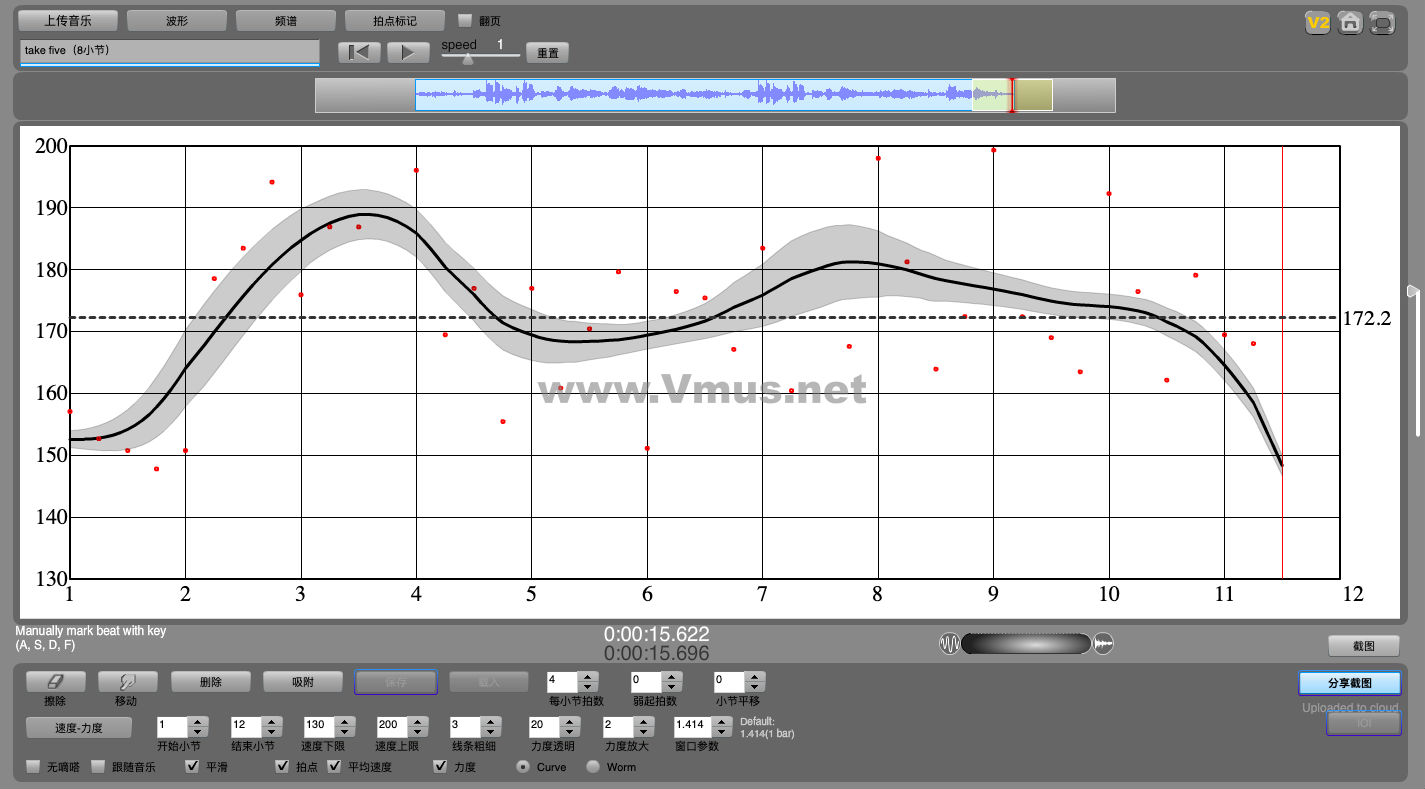Uncheck the 力度 dynamics checkbox
Screen dimensions: 1425x789
click(x=440, y=767)
